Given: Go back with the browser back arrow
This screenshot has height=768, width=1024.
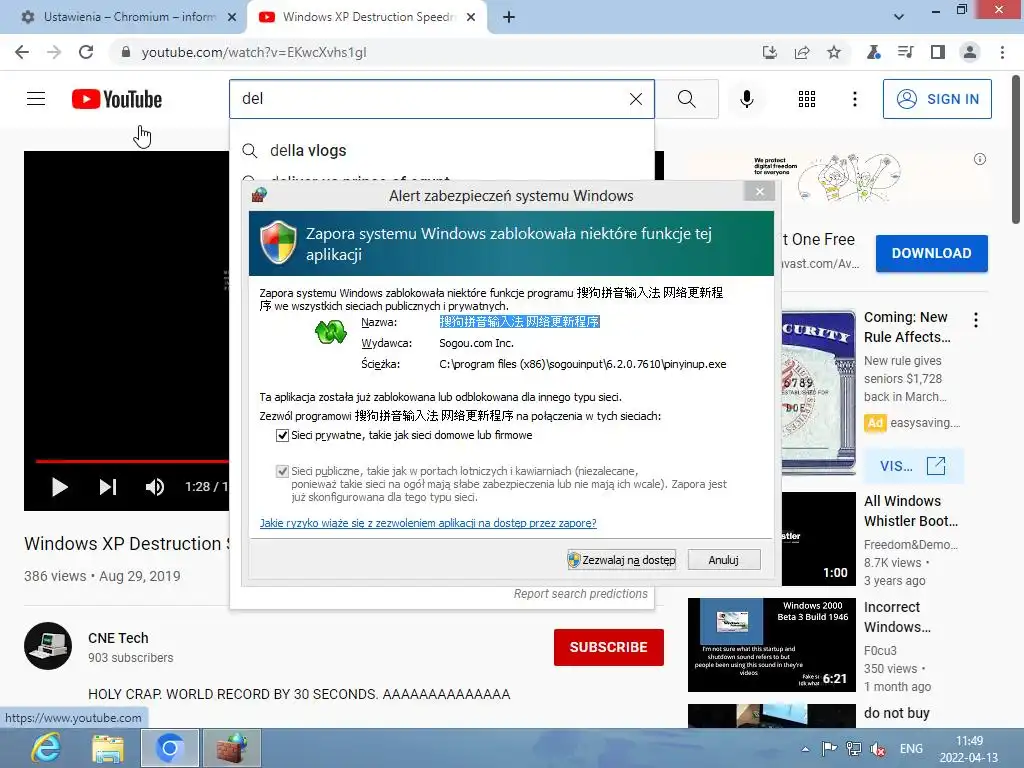Looking at the screenshot, I should (x=22, y=52).
